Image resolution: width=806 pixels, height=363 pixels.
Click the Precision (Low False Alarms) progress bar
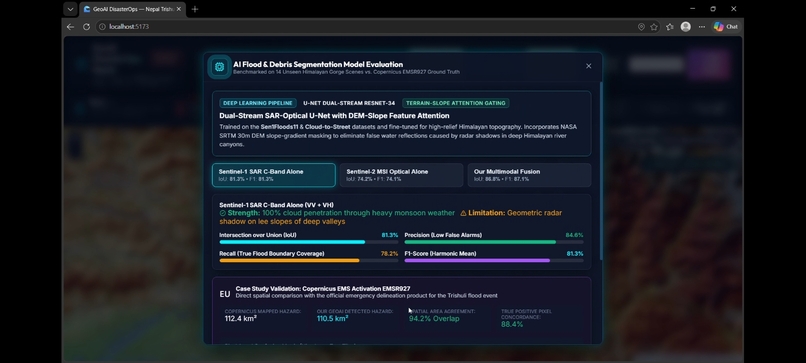[494, 242]
